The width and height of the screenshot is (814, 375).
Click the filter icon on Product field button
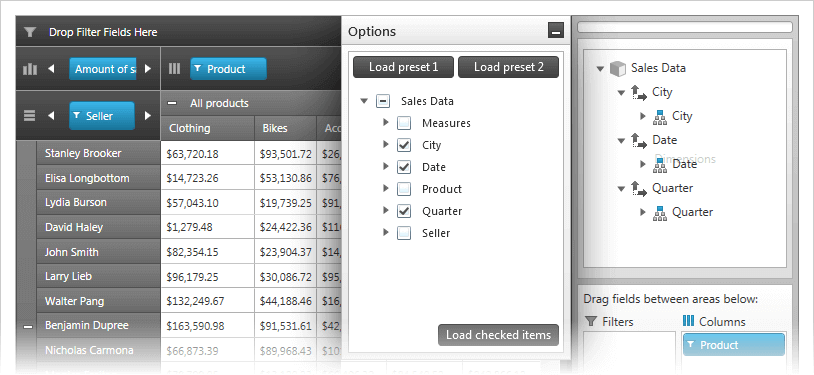198,69
